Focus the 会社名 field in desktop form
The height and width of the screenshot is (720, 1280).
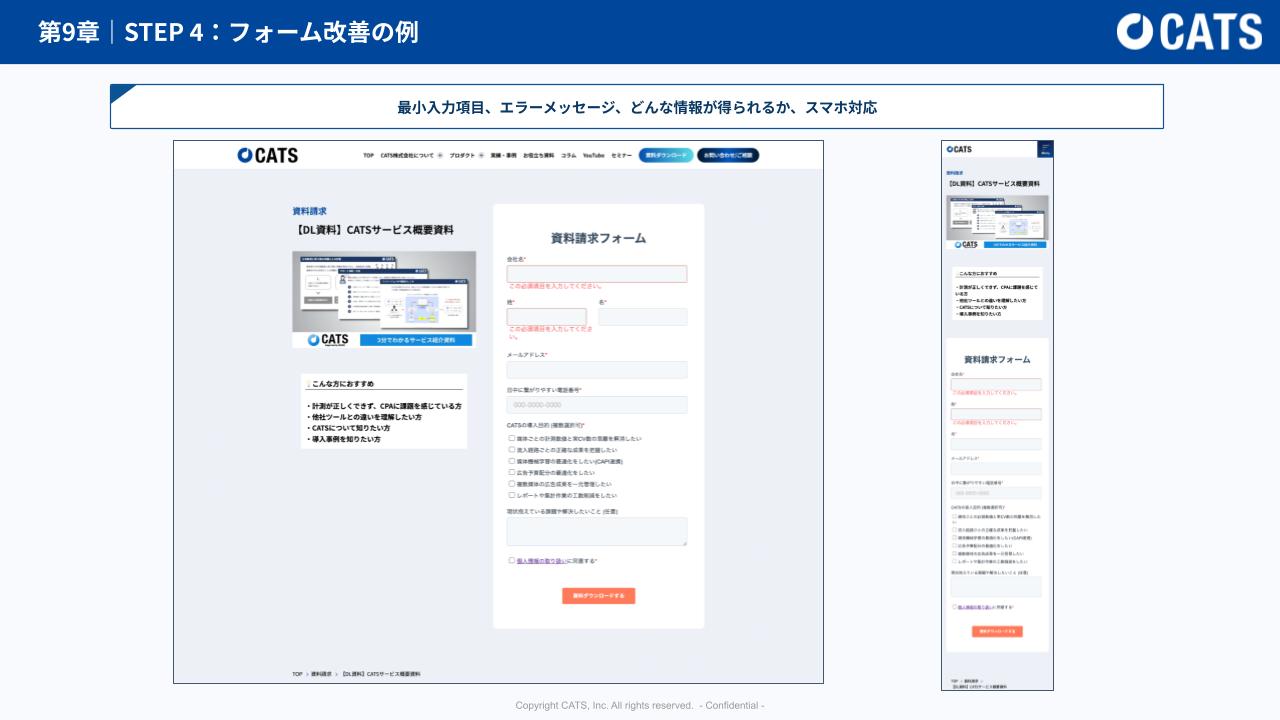coord(597,274)
